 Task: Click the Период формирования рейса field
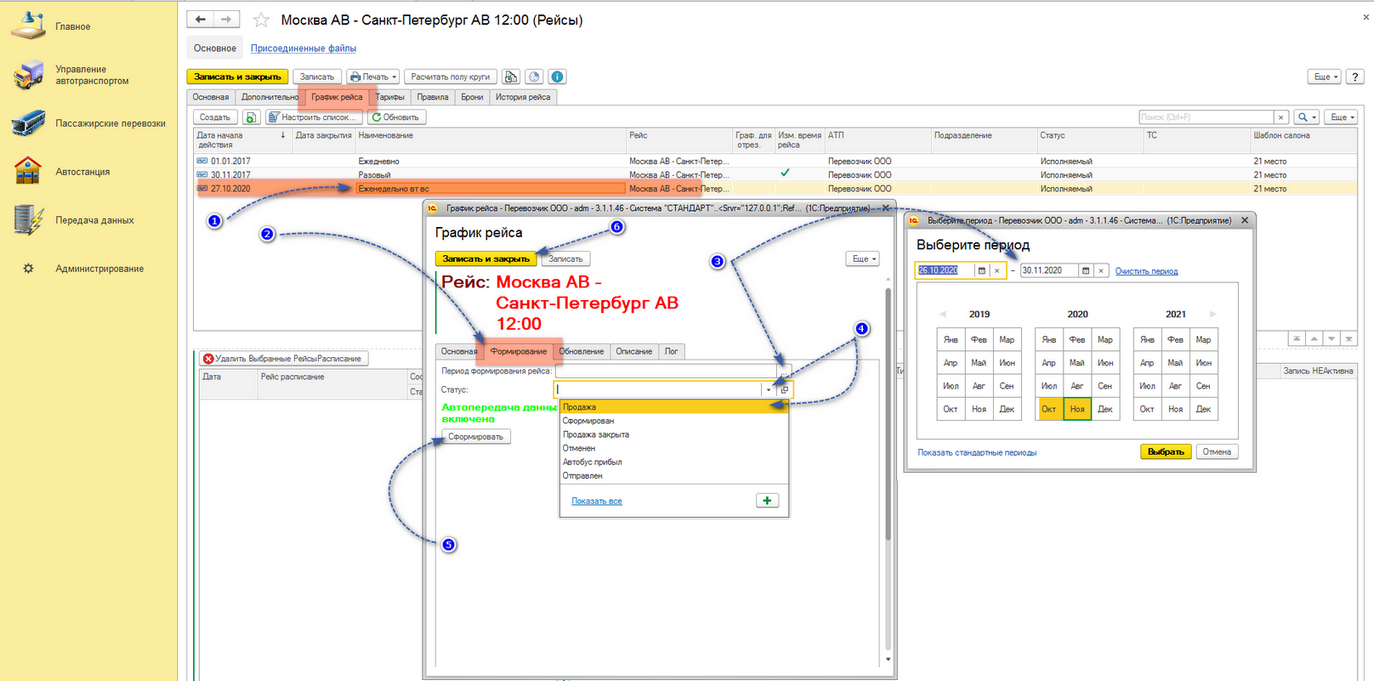tap(665, 372)
